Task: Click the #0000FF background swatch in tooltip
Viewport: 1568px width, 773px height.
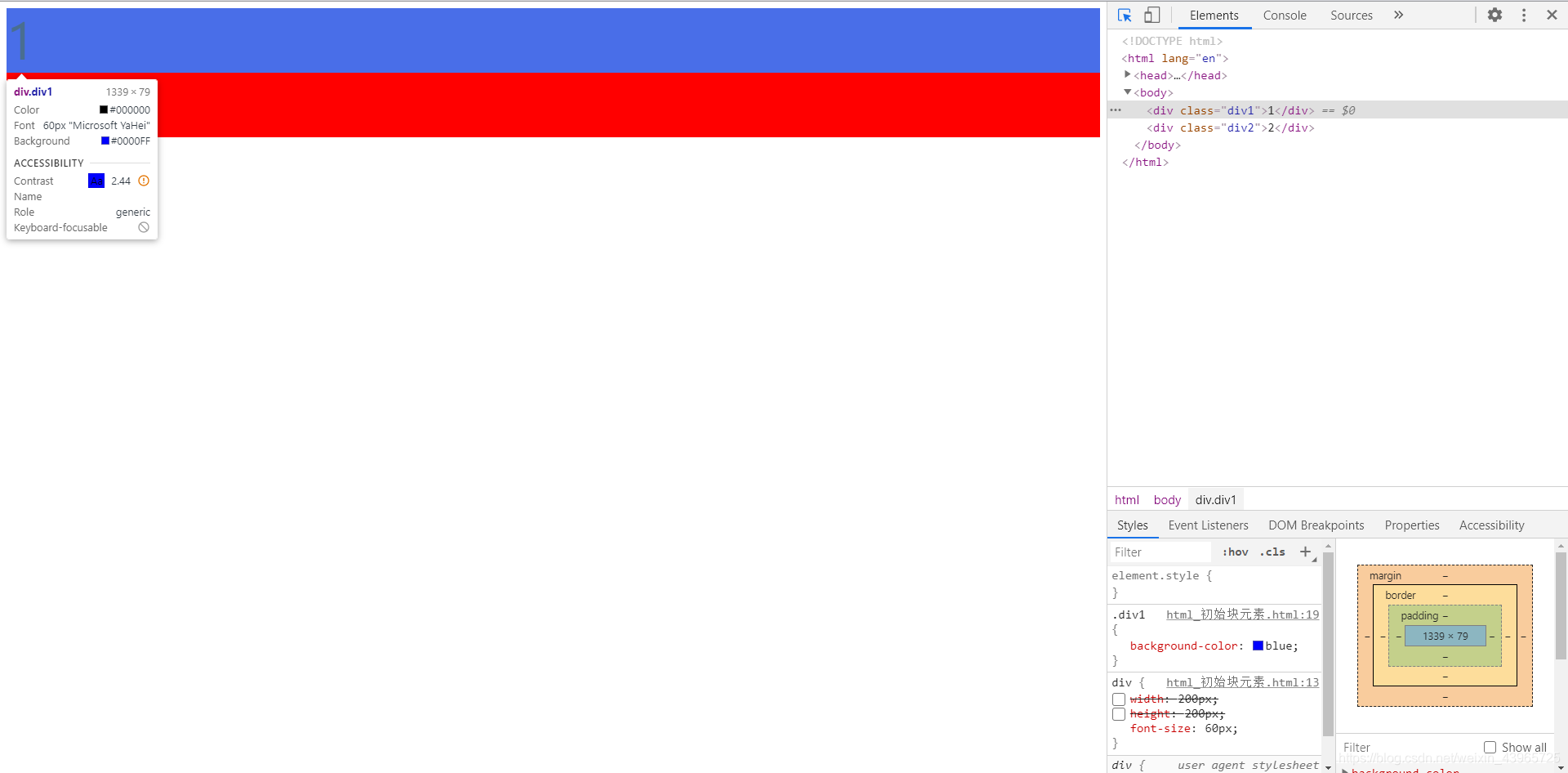Action: pos(105,141)
